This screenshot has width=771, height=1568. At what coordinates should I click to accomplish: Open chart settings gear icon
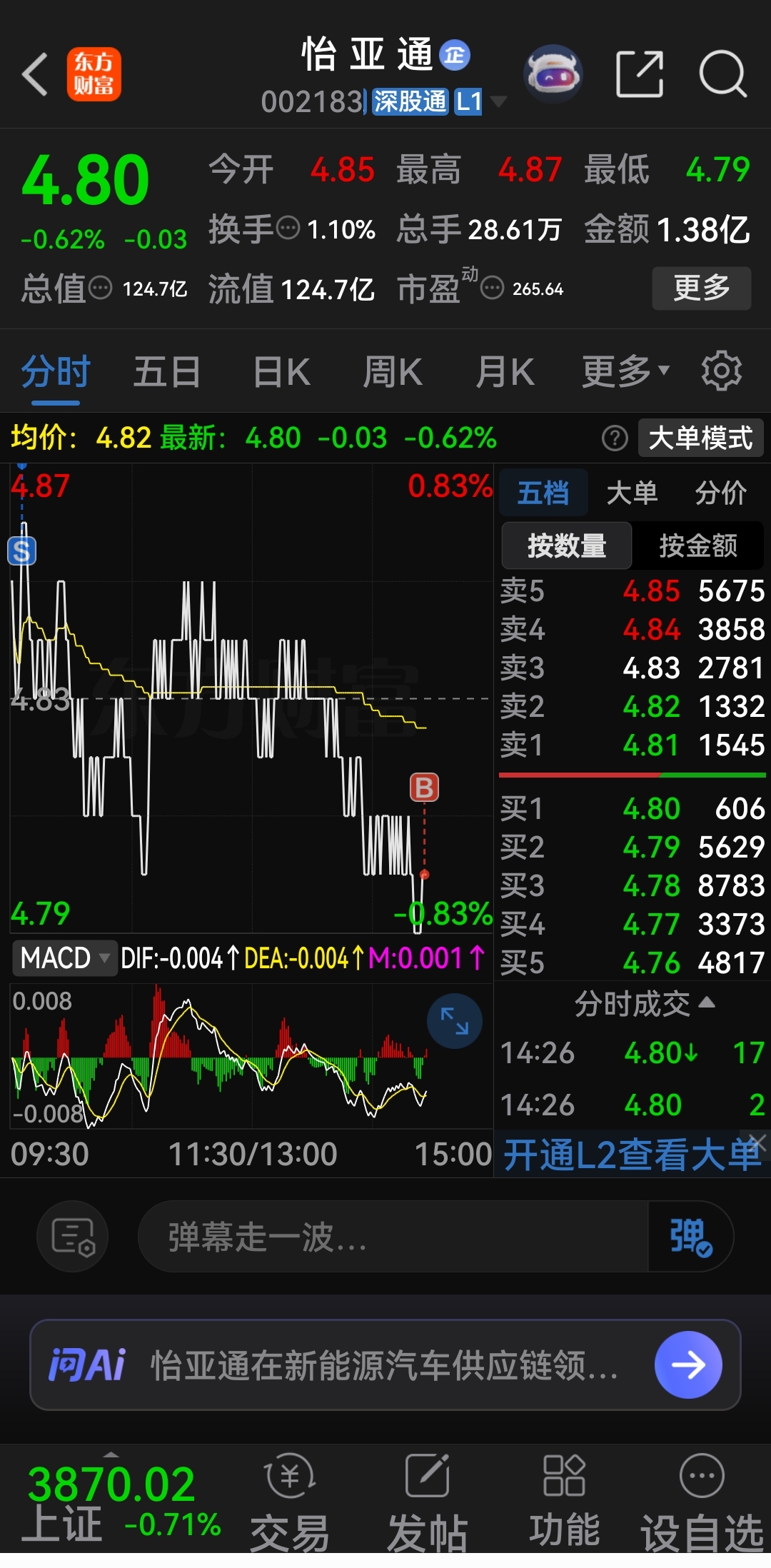pyautogui.click(x=721, y=371)
